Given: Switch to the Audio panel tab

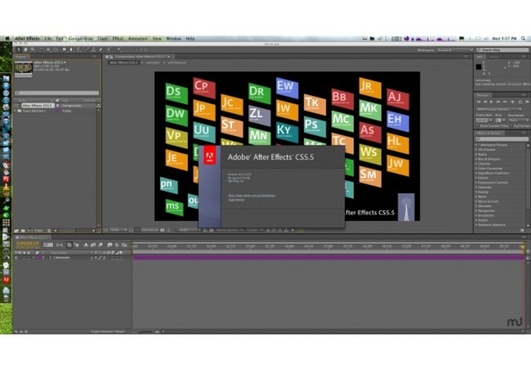Looking at the screenshot, I should pos(494,57).
